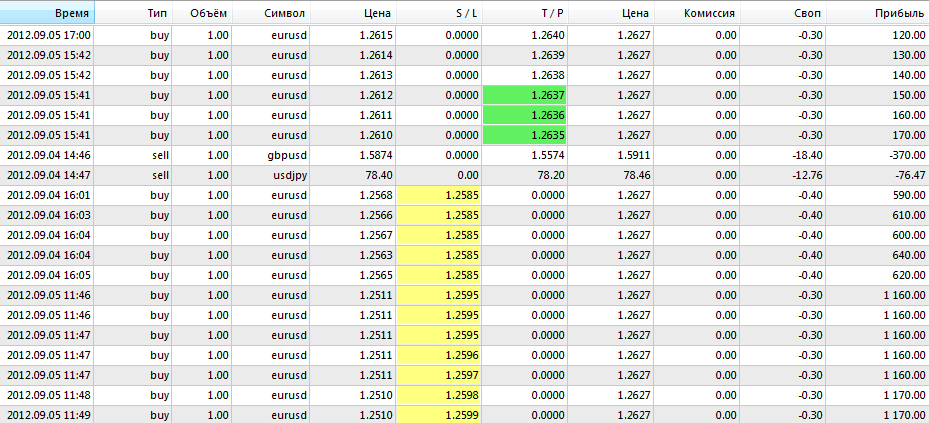Click the green 1.2637 T/P cell
The height and width of the screenshot is (423, 929).
[524, 95]
